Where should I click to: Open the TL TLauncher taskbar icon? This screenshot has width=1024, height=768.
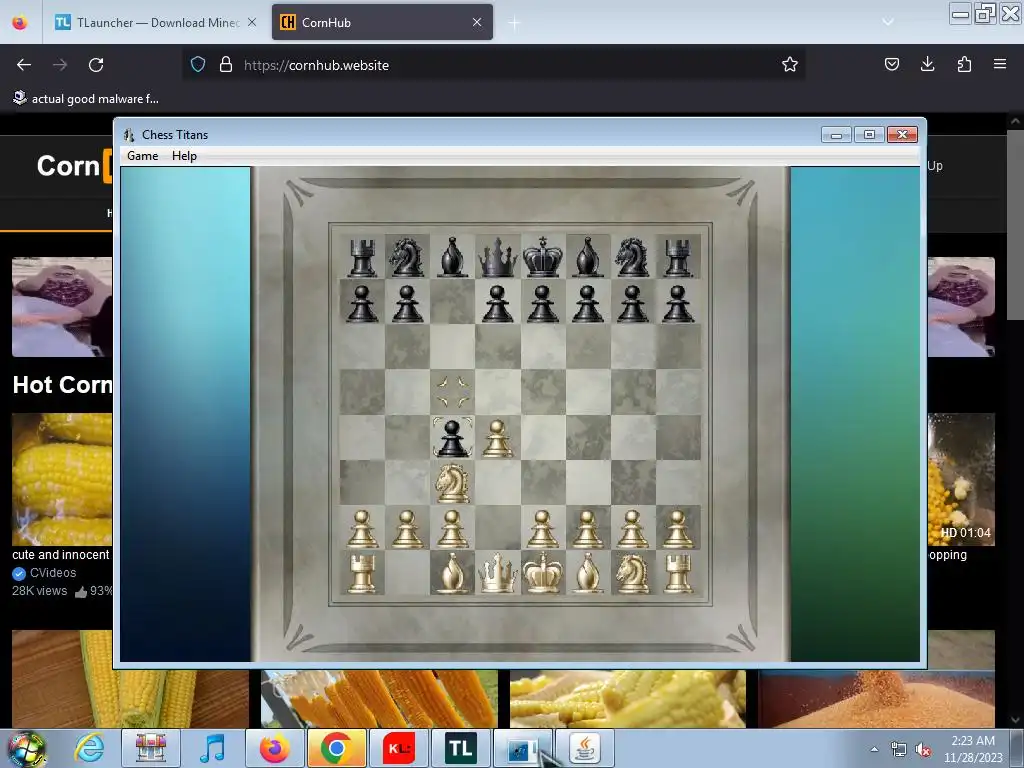[x=460, y=748]
